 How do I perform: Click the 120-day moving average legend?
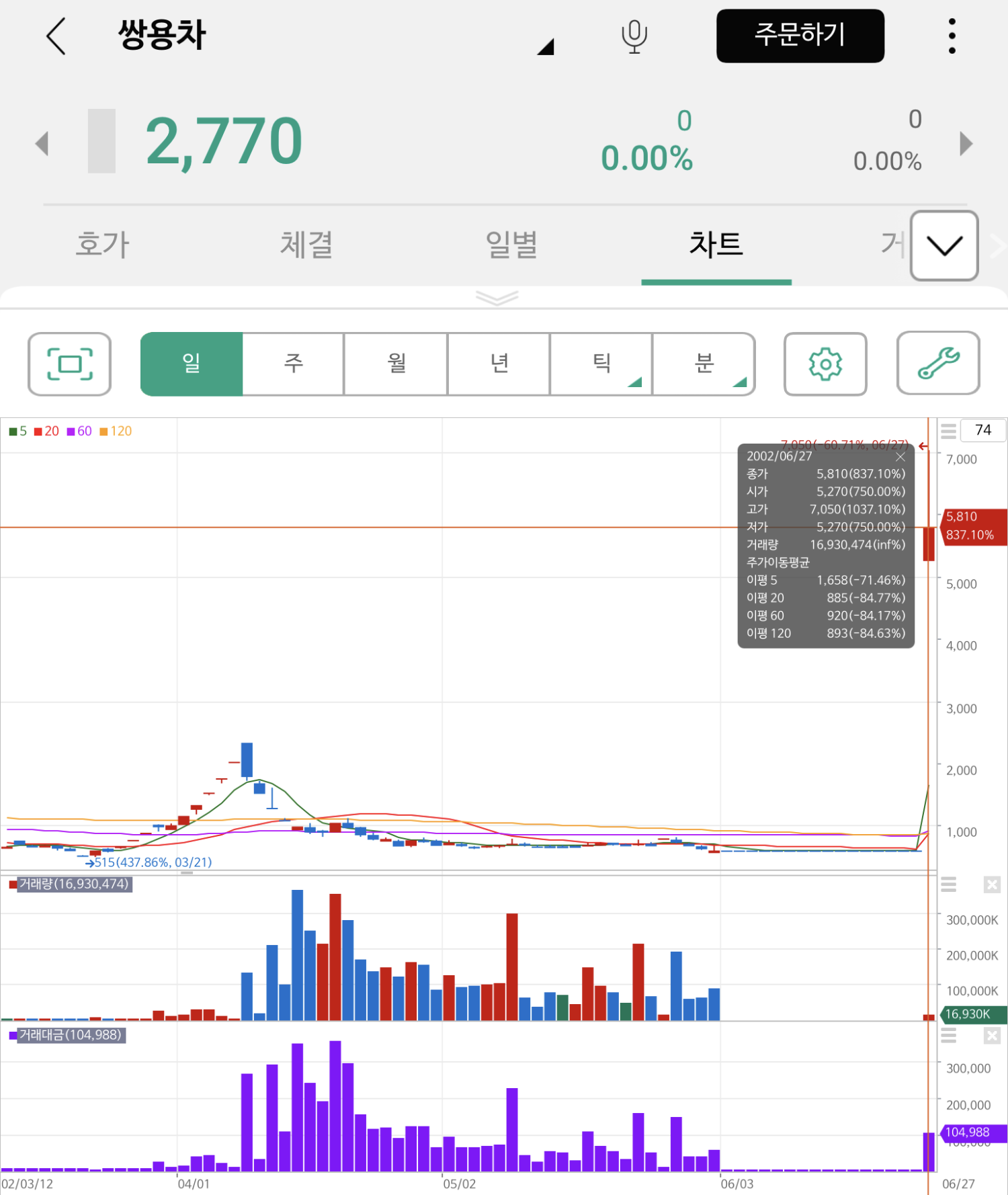pos(116,431)
